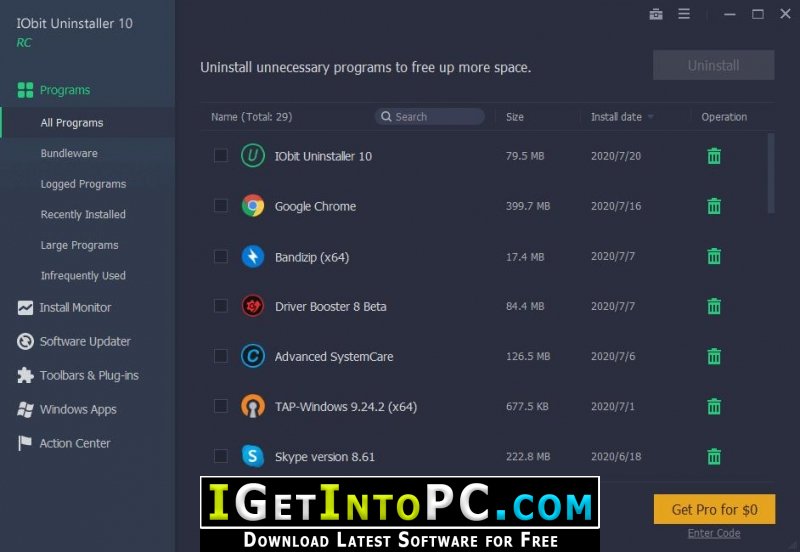This screenshot has width=800, height=552.
Task: Click the Install date column header text
Action: (x=616, y=117)
